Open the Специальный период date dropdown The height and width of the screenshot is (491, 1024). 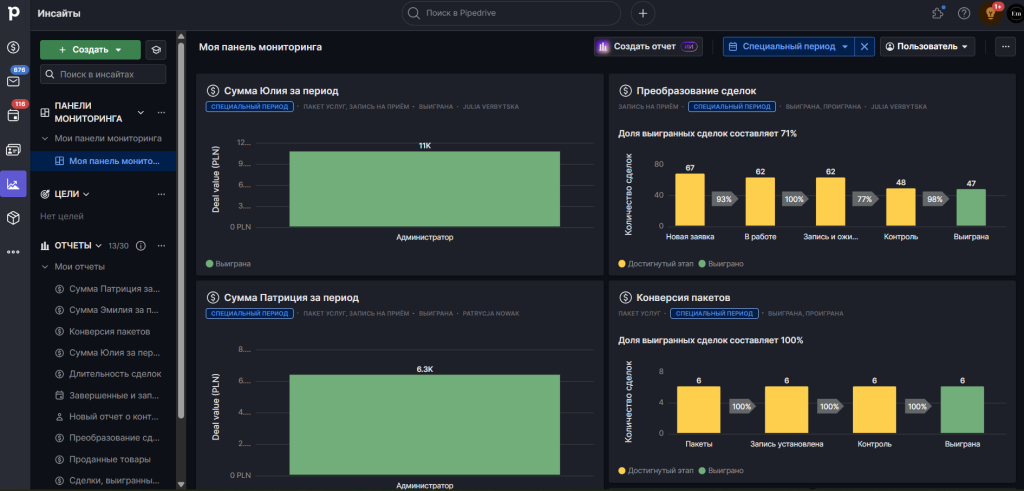pyautogui.click(x=788, y=46)
